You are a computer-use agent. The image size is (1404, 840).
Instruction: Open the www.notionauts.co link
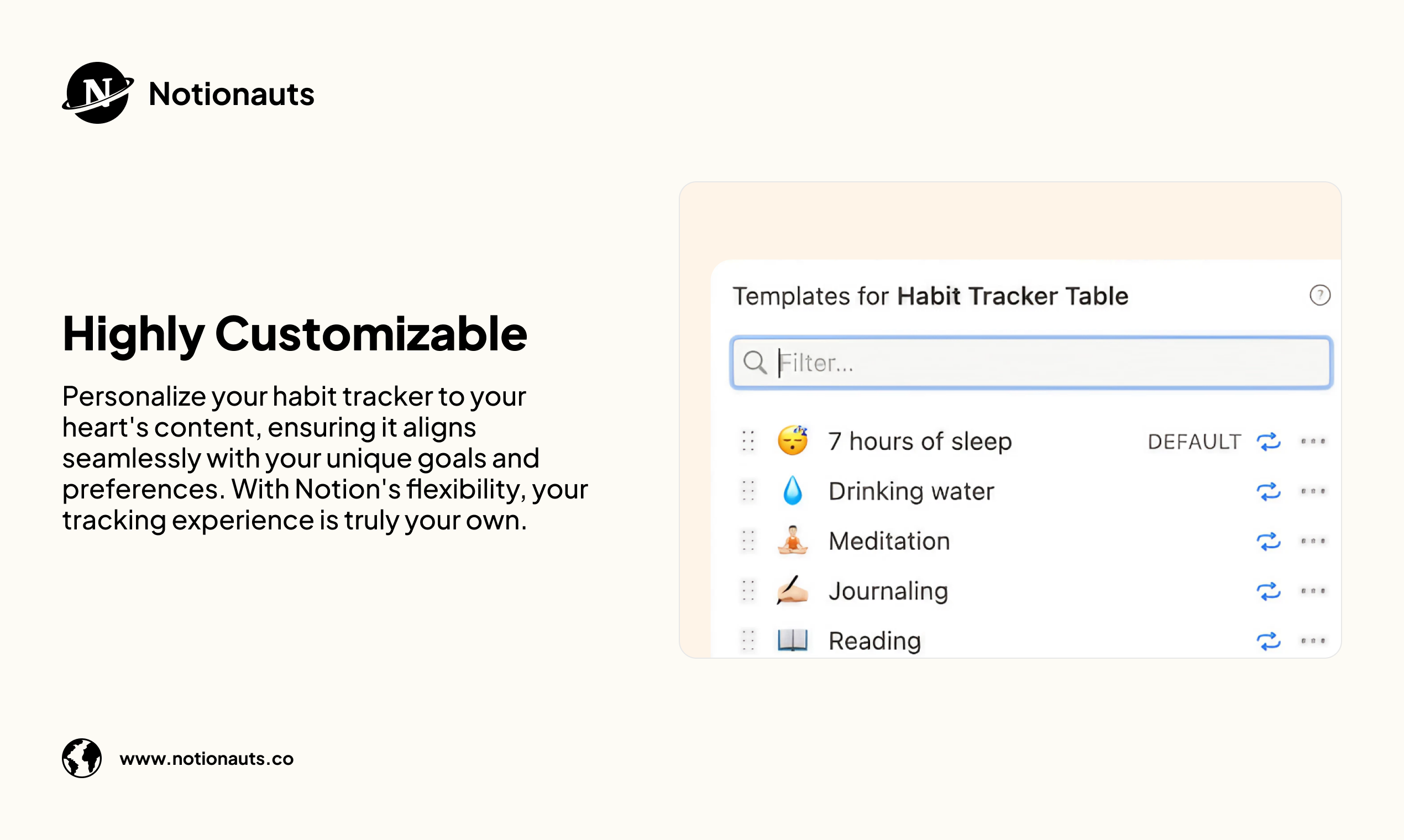pos(207,759)
